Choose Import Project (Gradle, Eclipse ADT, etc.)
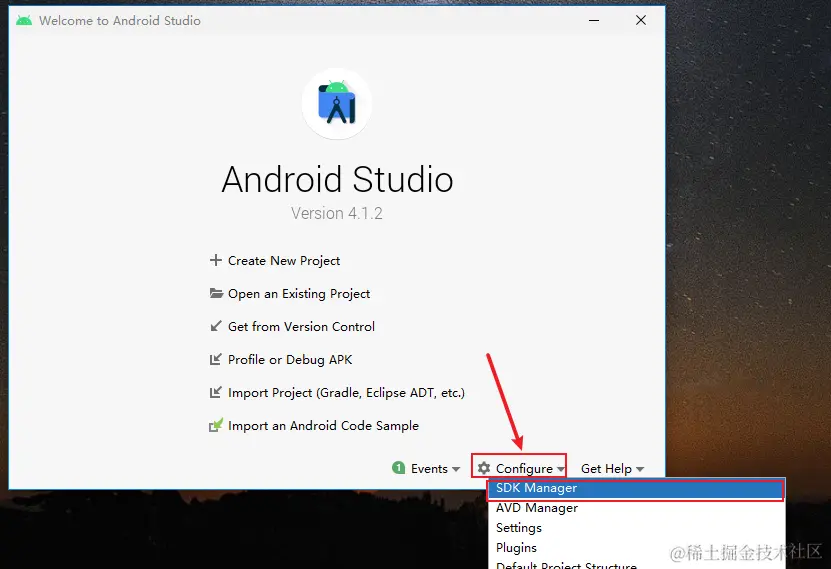 click(346, 393)
